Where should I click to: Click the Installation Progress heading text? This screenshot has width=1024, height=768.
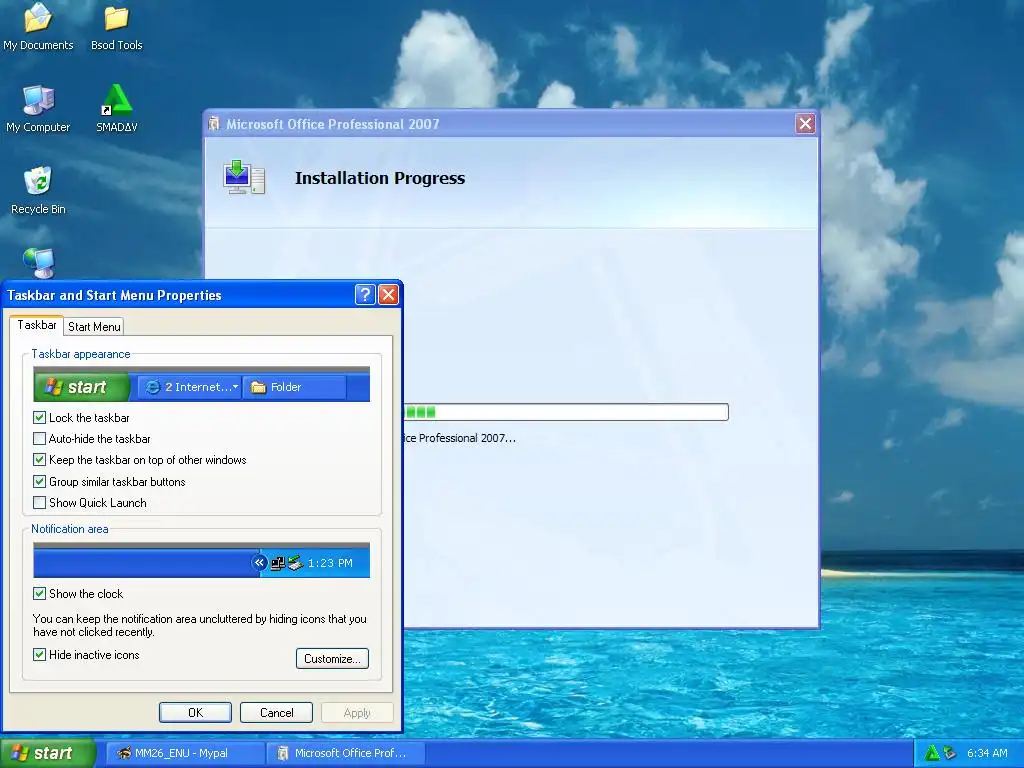[380, 178]
